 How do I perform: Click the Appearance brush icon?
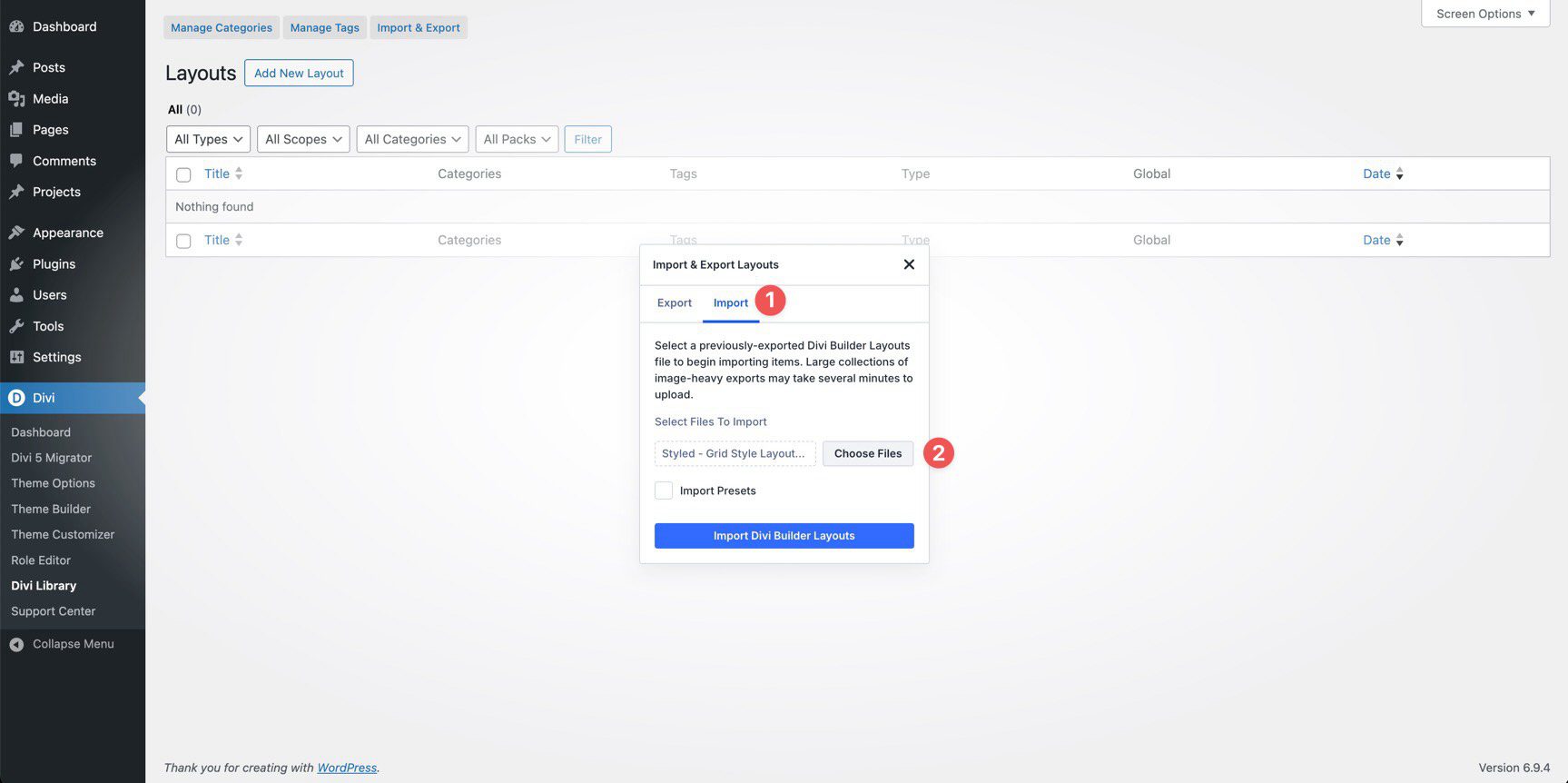(16, 233)
